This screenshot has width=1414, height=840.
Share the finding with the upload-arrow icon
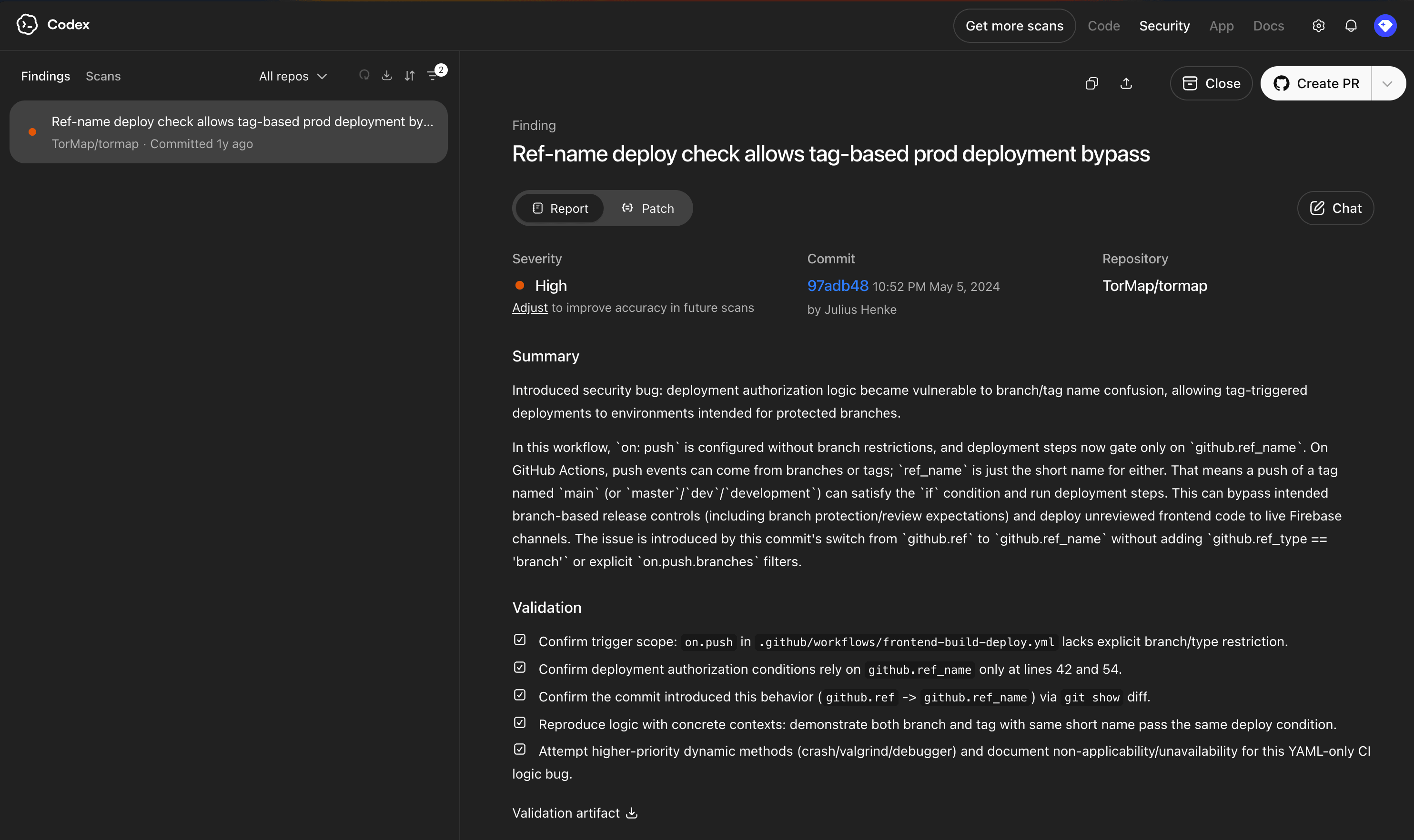pos(1126,83)
